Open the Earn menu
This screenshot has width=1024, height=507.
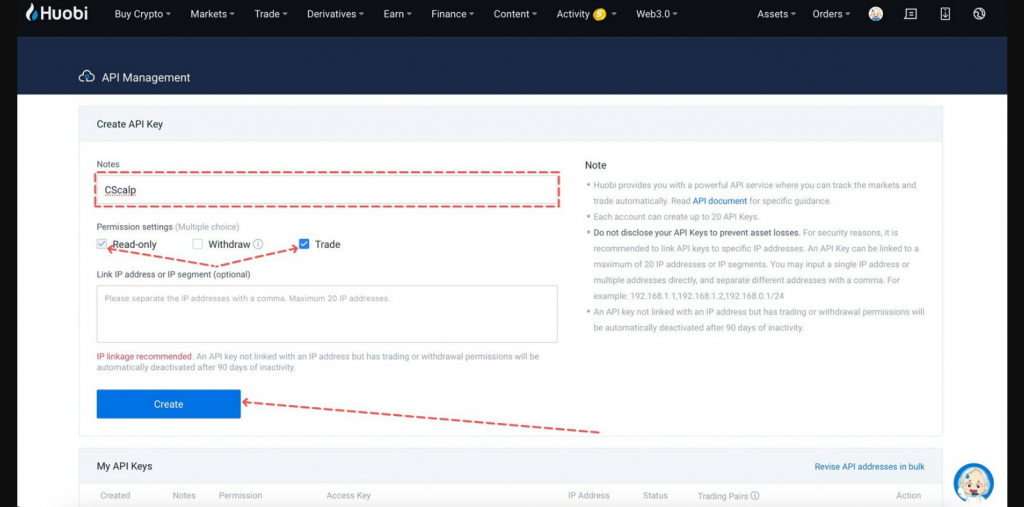click(x=398, y=14)
